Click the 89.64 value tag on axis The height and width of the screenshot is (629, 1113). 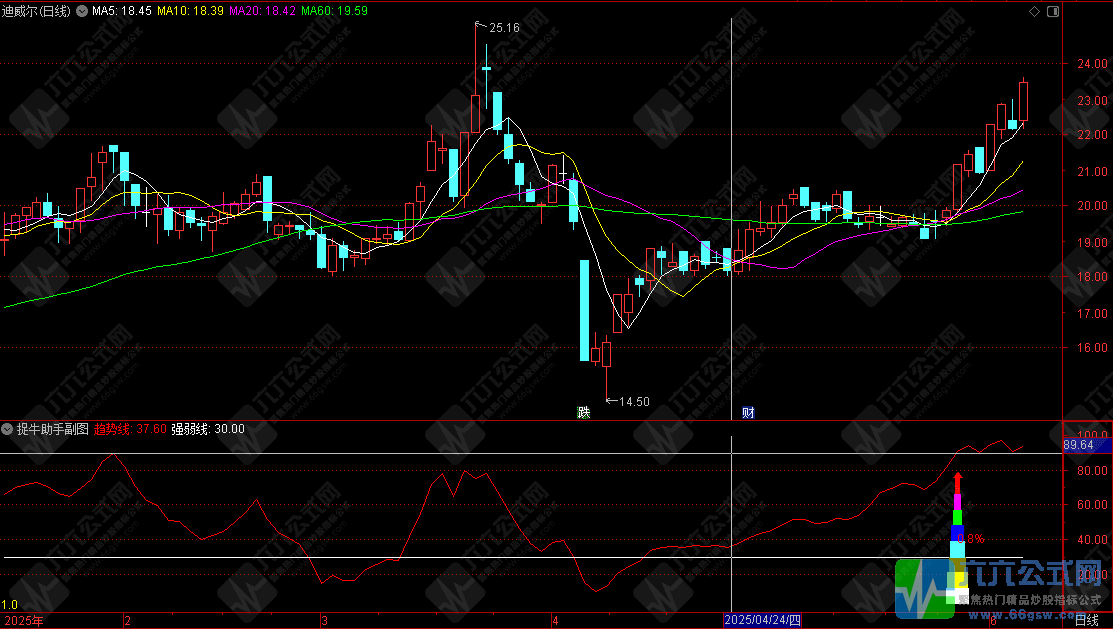click(x=1078, y=445)
